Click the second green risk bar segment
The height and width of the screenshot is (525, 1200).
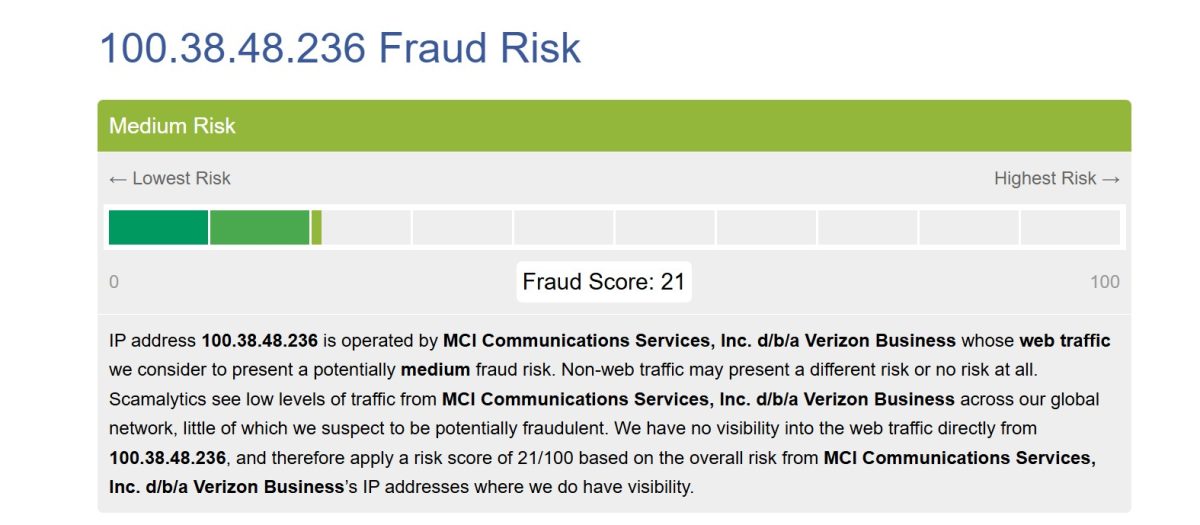coord(259,228)
